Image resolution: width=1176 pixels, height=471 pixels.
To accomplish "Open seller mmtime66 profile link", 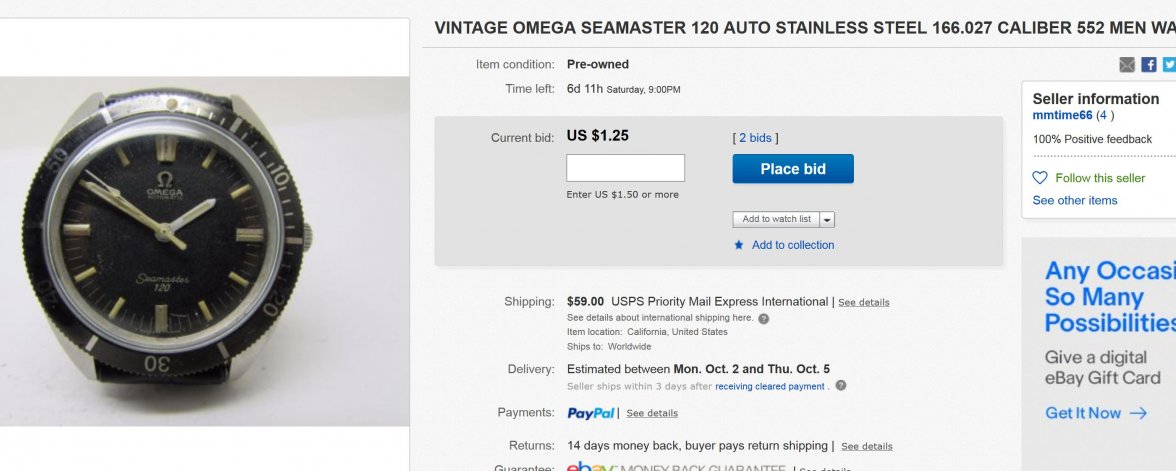I will tap(1062, 116).
